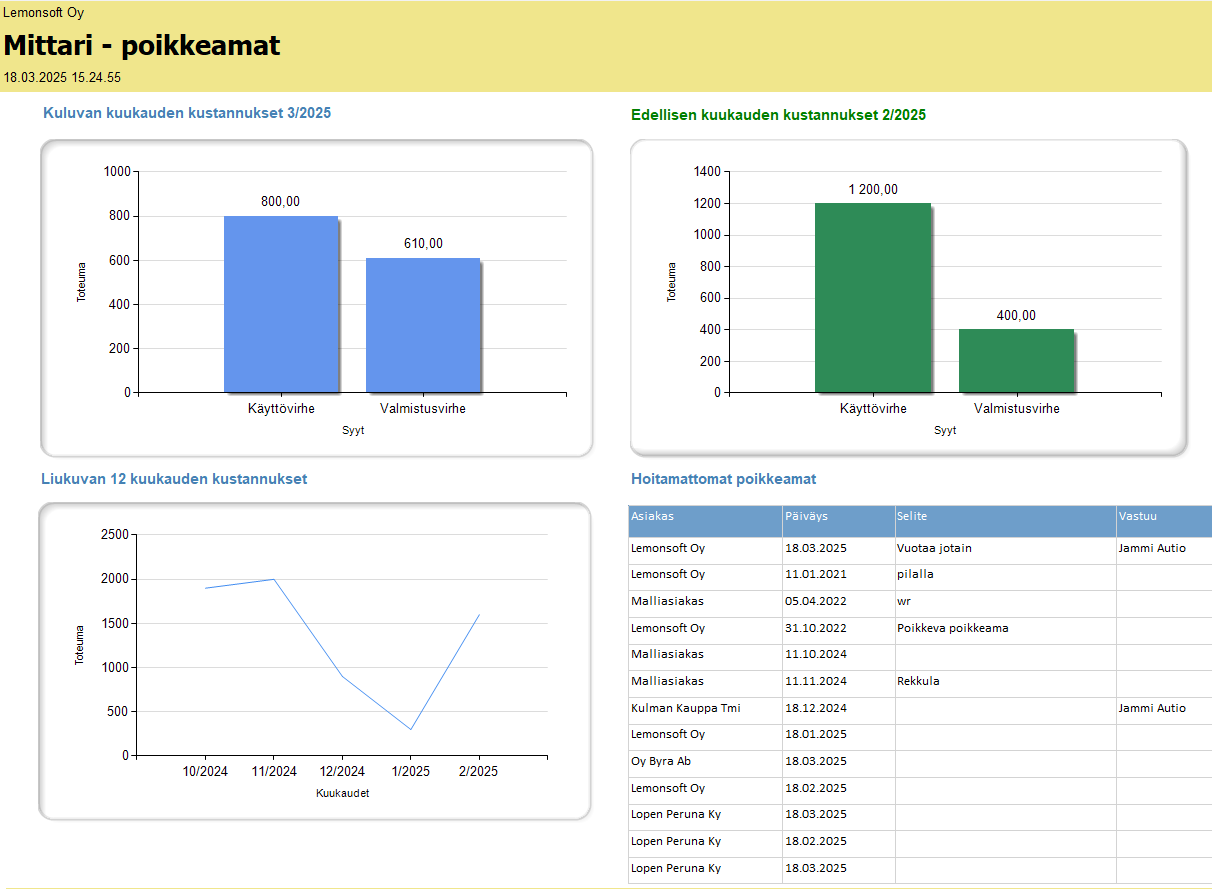Click the Selite column header

tap(913, 517)
